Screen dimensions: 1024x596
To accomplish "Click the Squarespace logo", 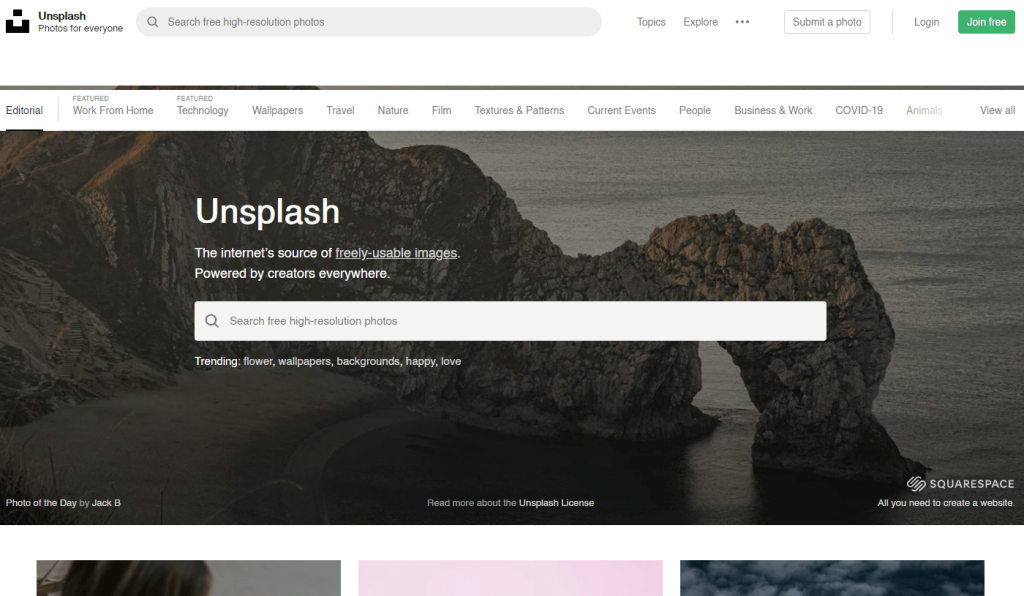I will click(x=960, y=483).
